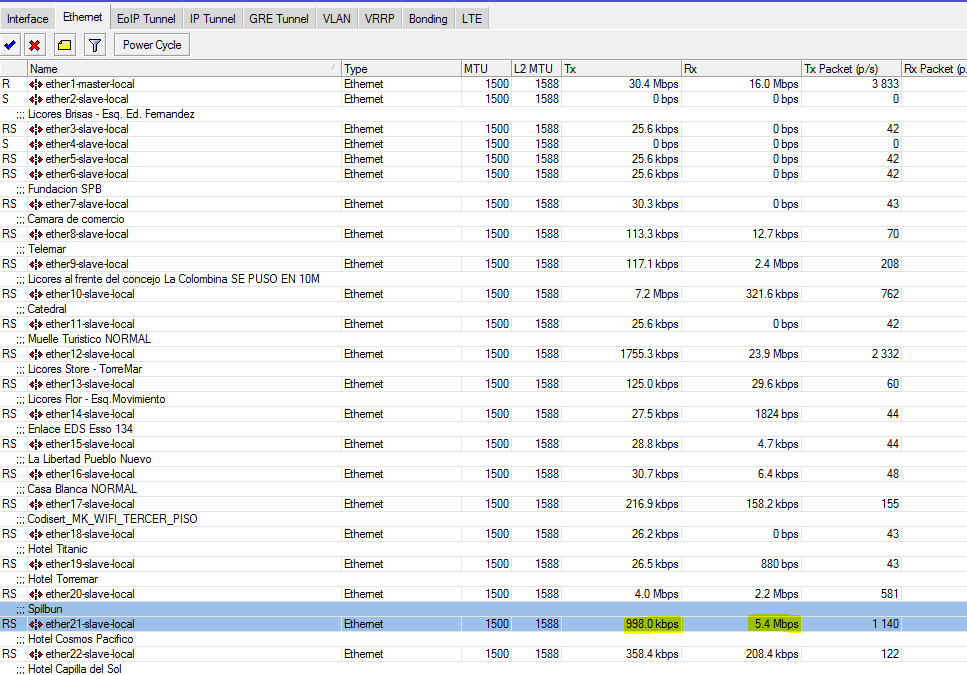This screenshot has width=967, height=675.
Task: Click the highlighted 5.4 Mbps Rx value
Action: coord(776,624)
